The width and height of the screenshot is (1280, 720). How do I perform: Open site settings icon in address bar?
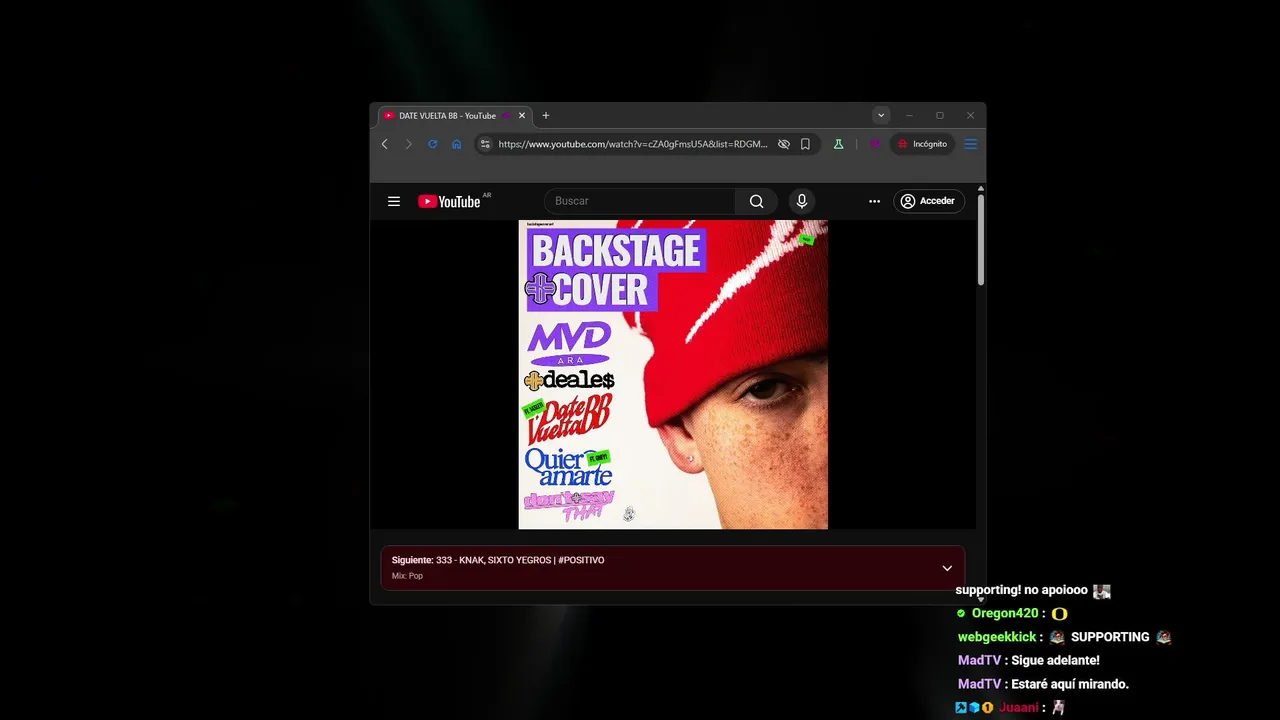485,144
